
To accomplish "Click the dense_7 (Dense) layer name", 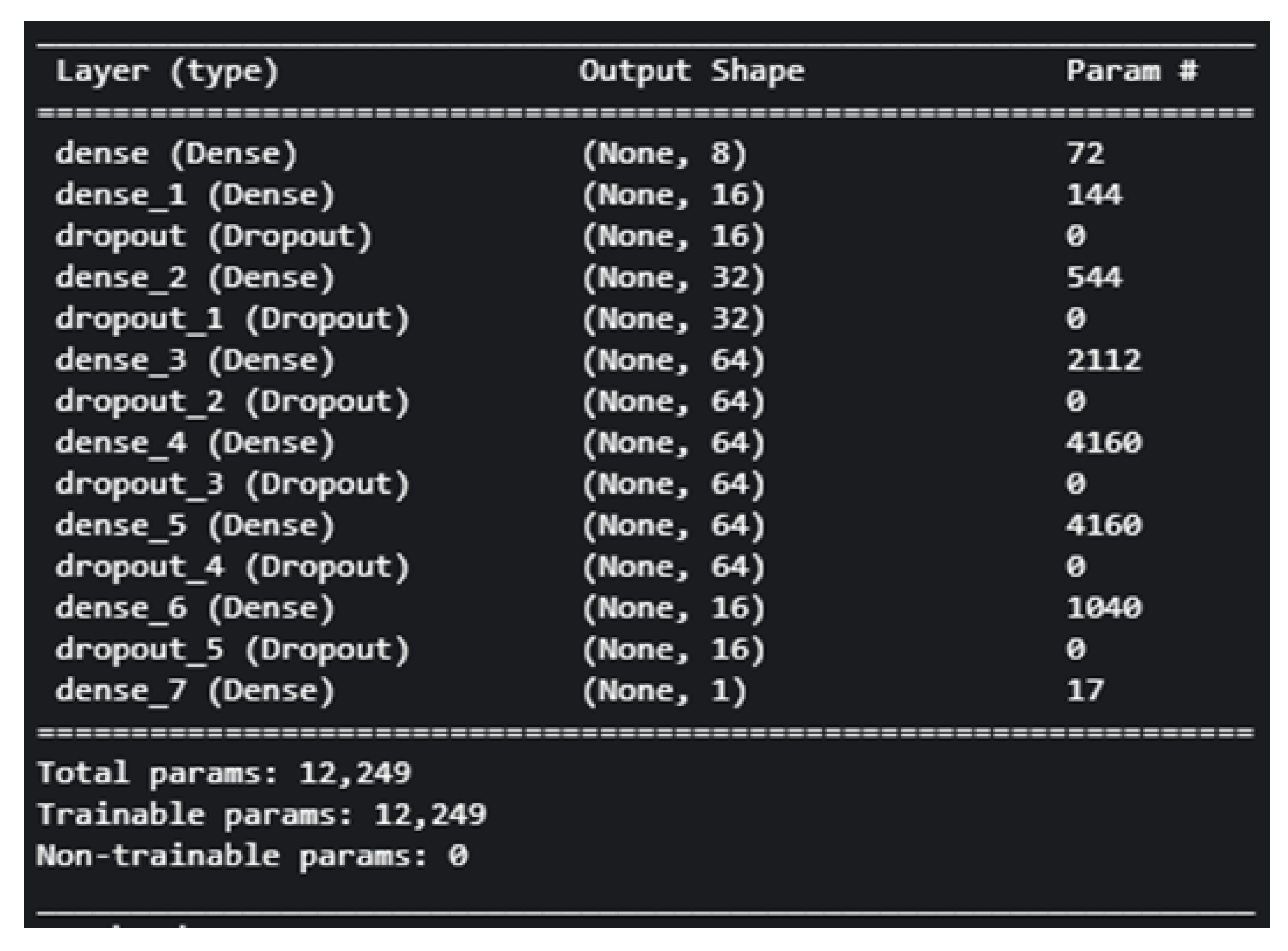I will 195,690.
